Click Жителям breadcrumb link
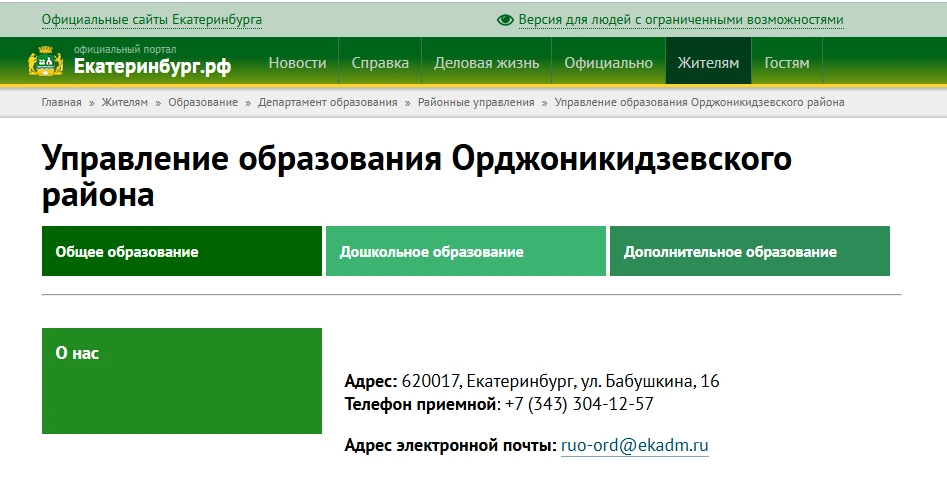 tap(124, 102)
